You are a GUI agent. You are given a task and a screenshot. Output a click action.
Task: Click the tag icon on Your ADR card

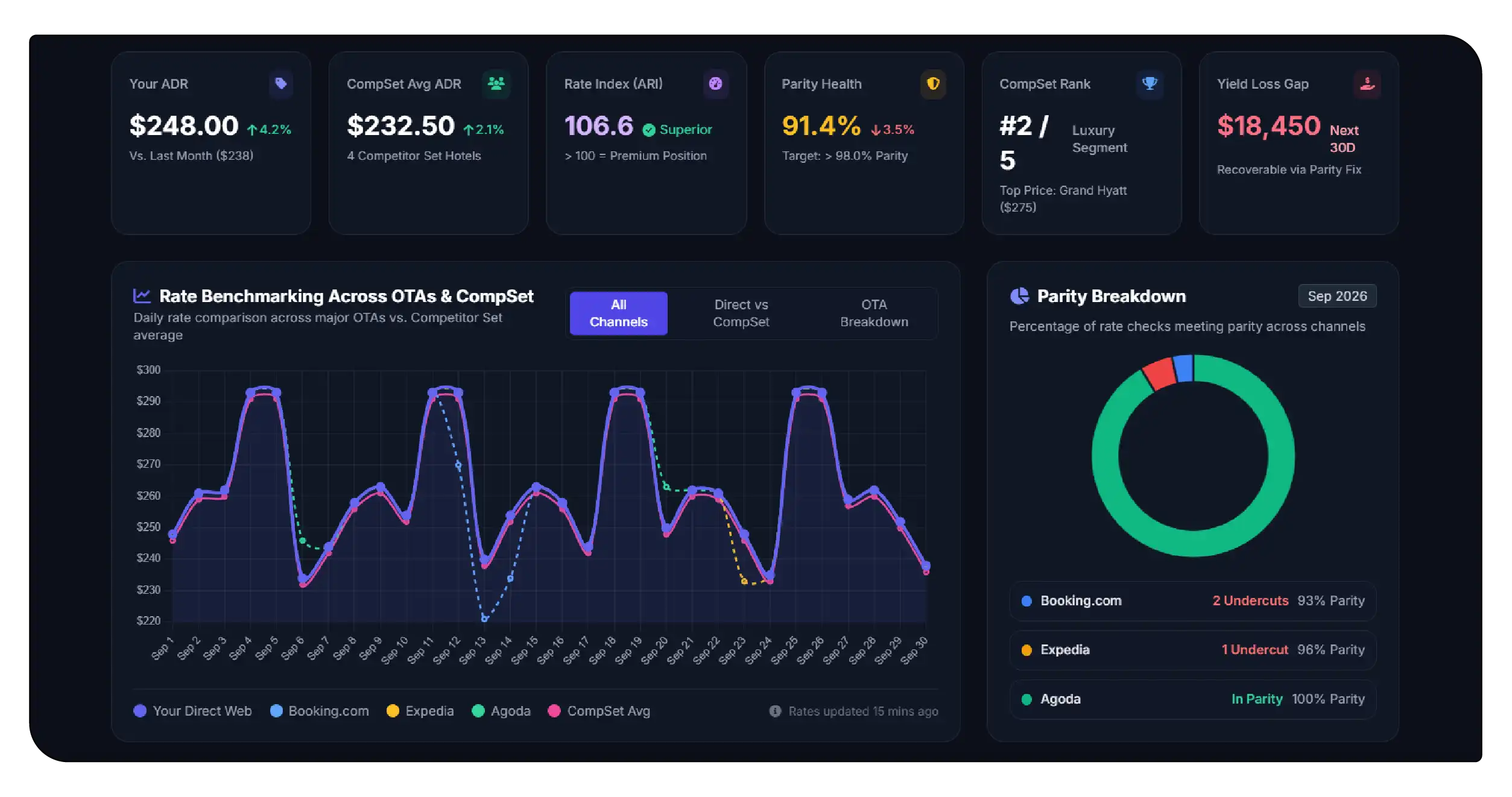click(x=281, y=83)
